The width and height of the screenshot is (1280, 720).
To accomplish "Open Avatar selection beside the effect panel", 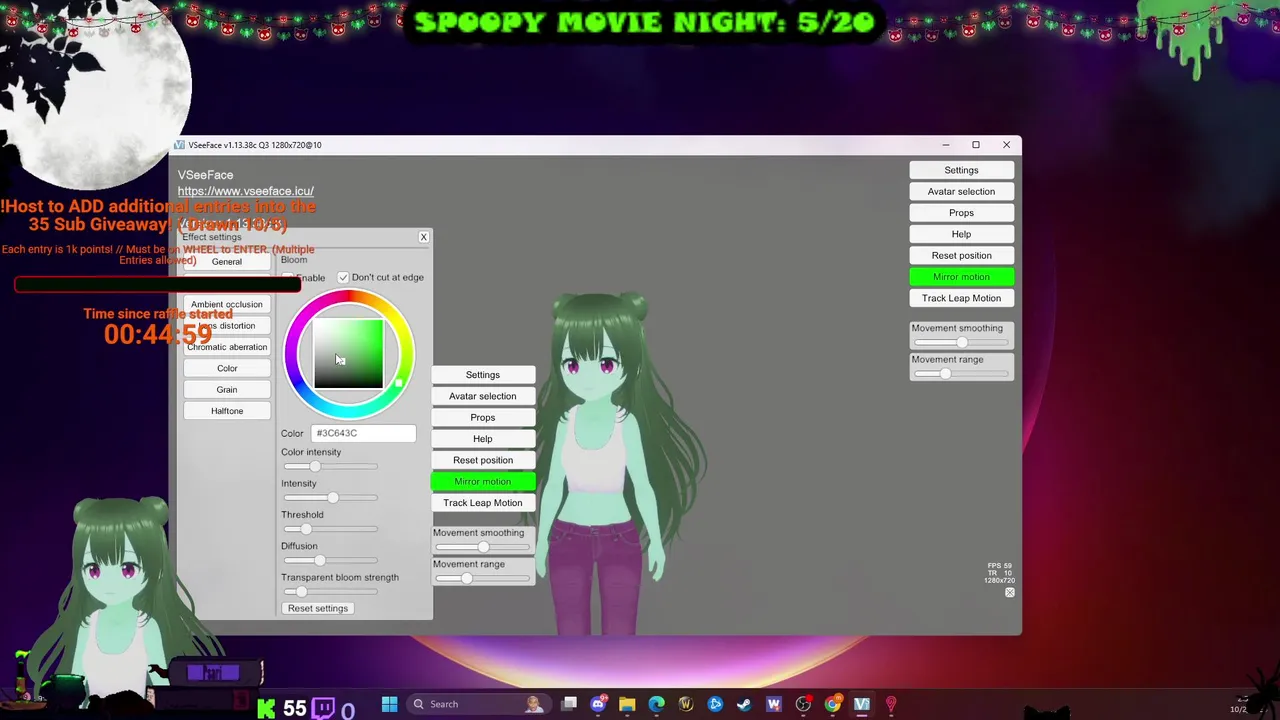I will 483,396.
